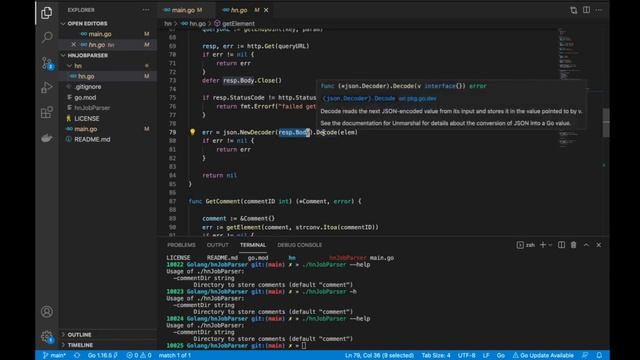The height and width of the screenshot is (360, 640).
Task: Click the editor compare changes icon
Action: [x=573, y=10]
